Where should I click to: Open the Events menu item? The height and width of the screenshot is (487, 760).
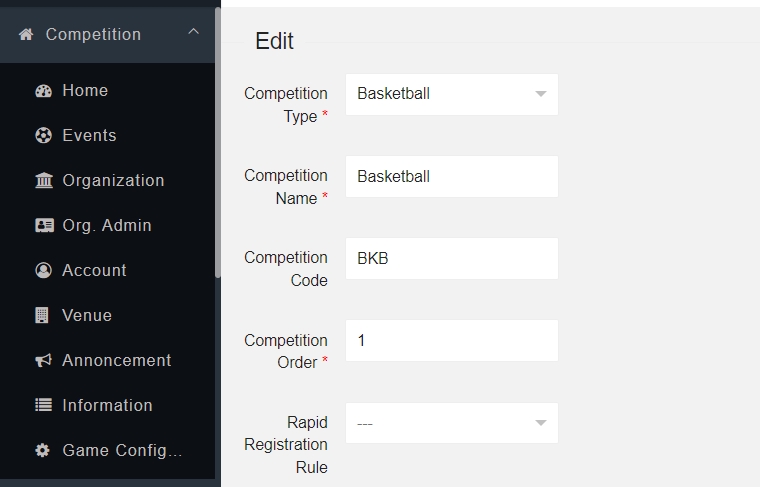89,136
